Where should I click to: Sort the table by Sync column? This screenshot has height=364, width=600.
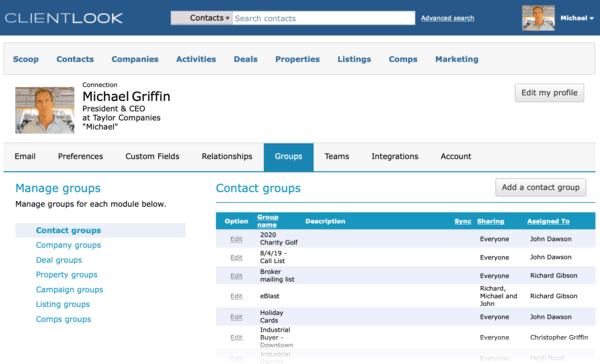click(x=463, y=221)
